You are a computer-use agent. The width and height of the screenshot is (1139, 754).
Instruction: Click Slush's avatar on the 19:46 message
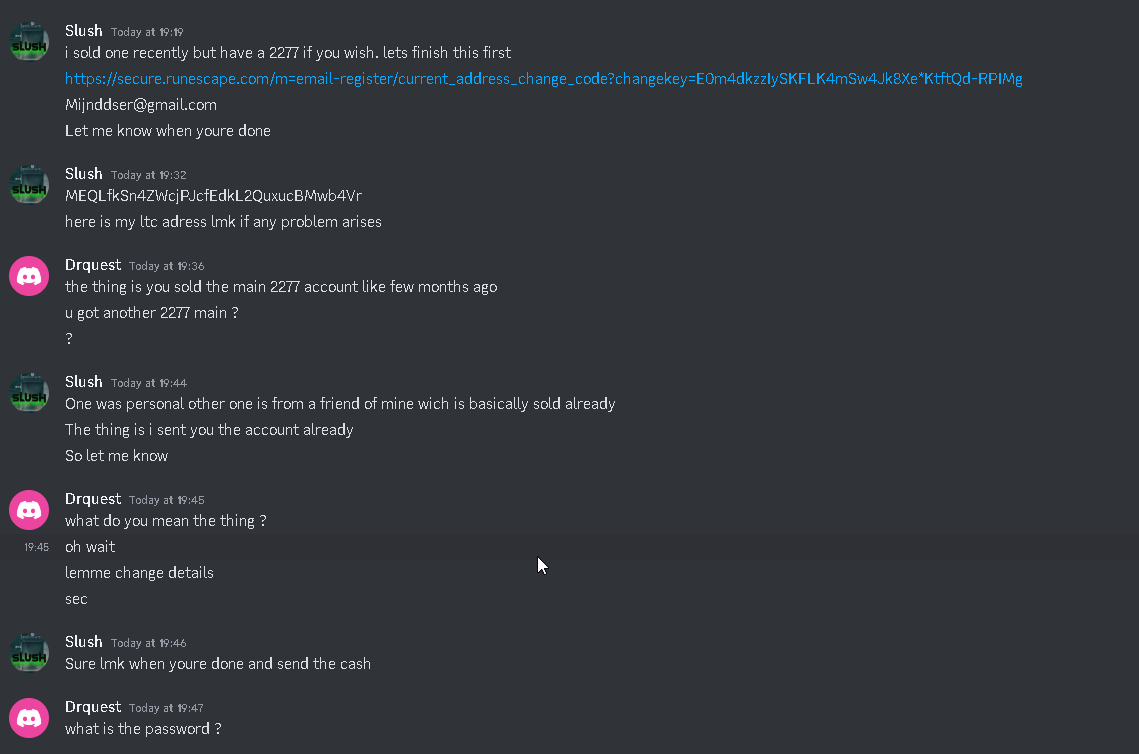click(x=29, y=652)
